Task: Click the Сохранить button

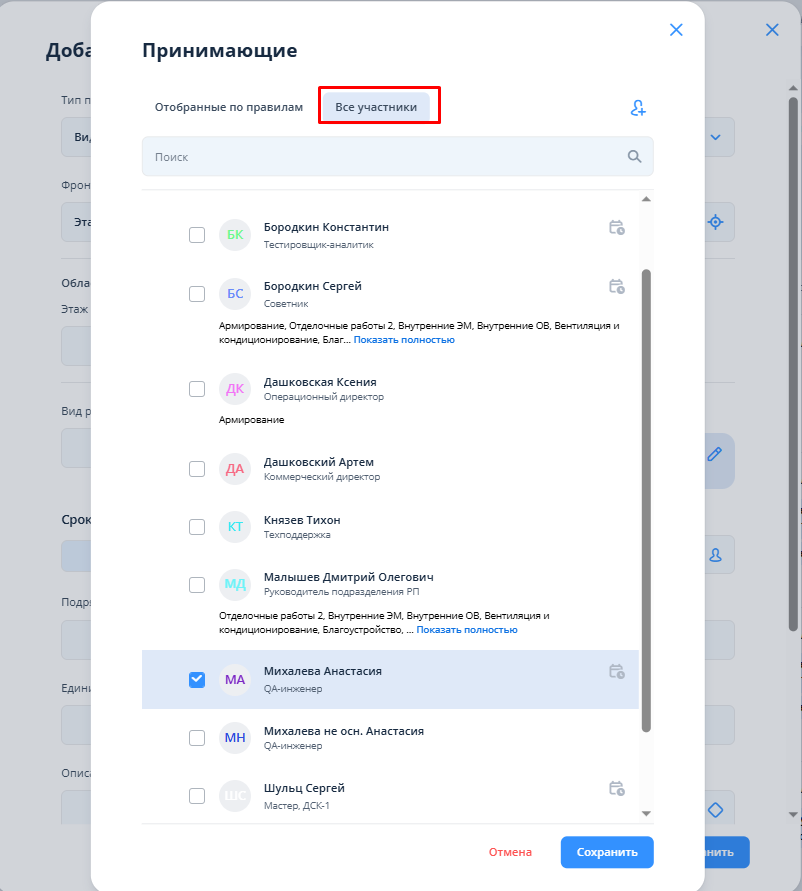Action: (x=607, y=852)
